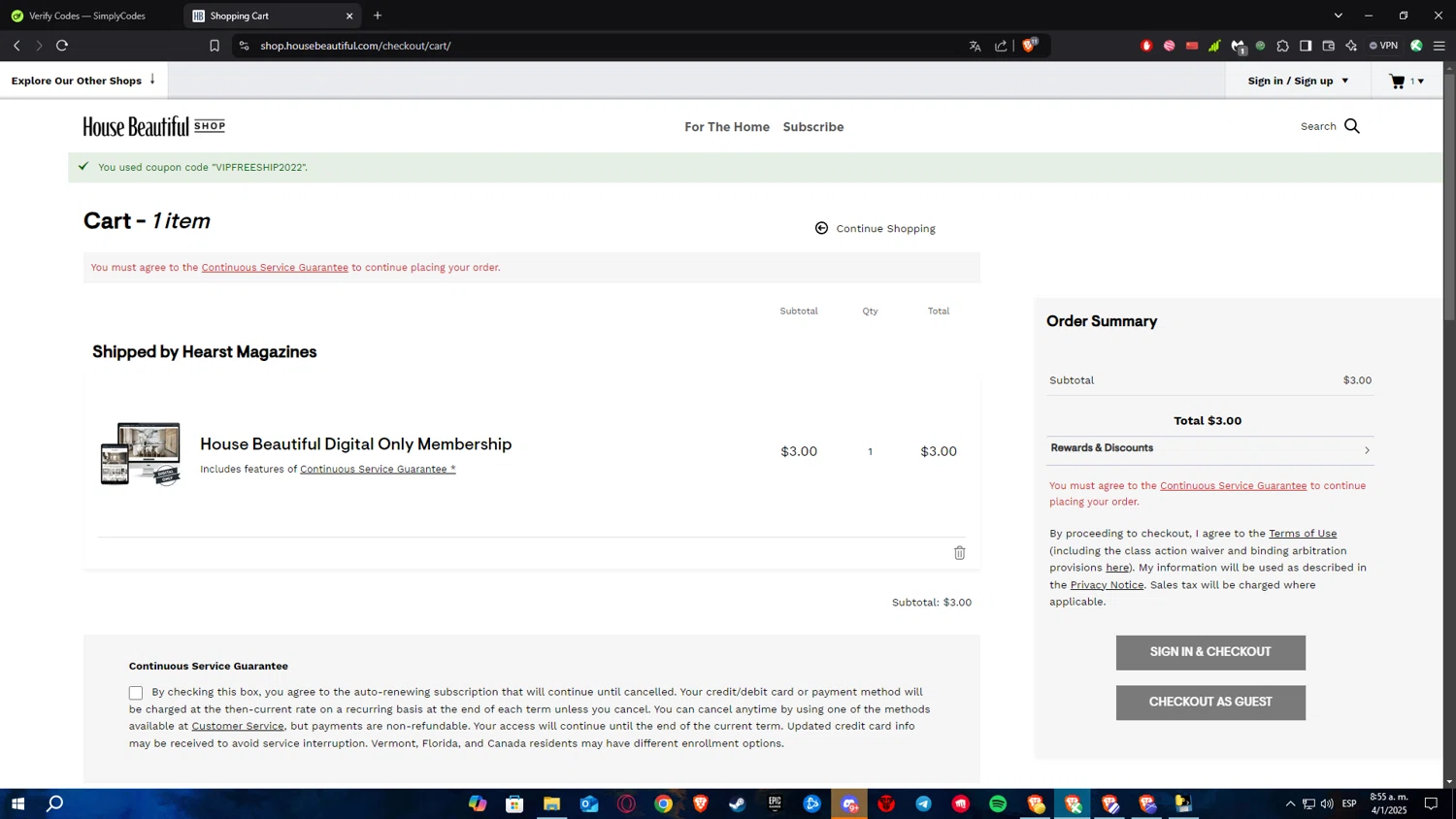Click the membership product thumbnail image
1456x819 pixels.
[x=141, y=453]
